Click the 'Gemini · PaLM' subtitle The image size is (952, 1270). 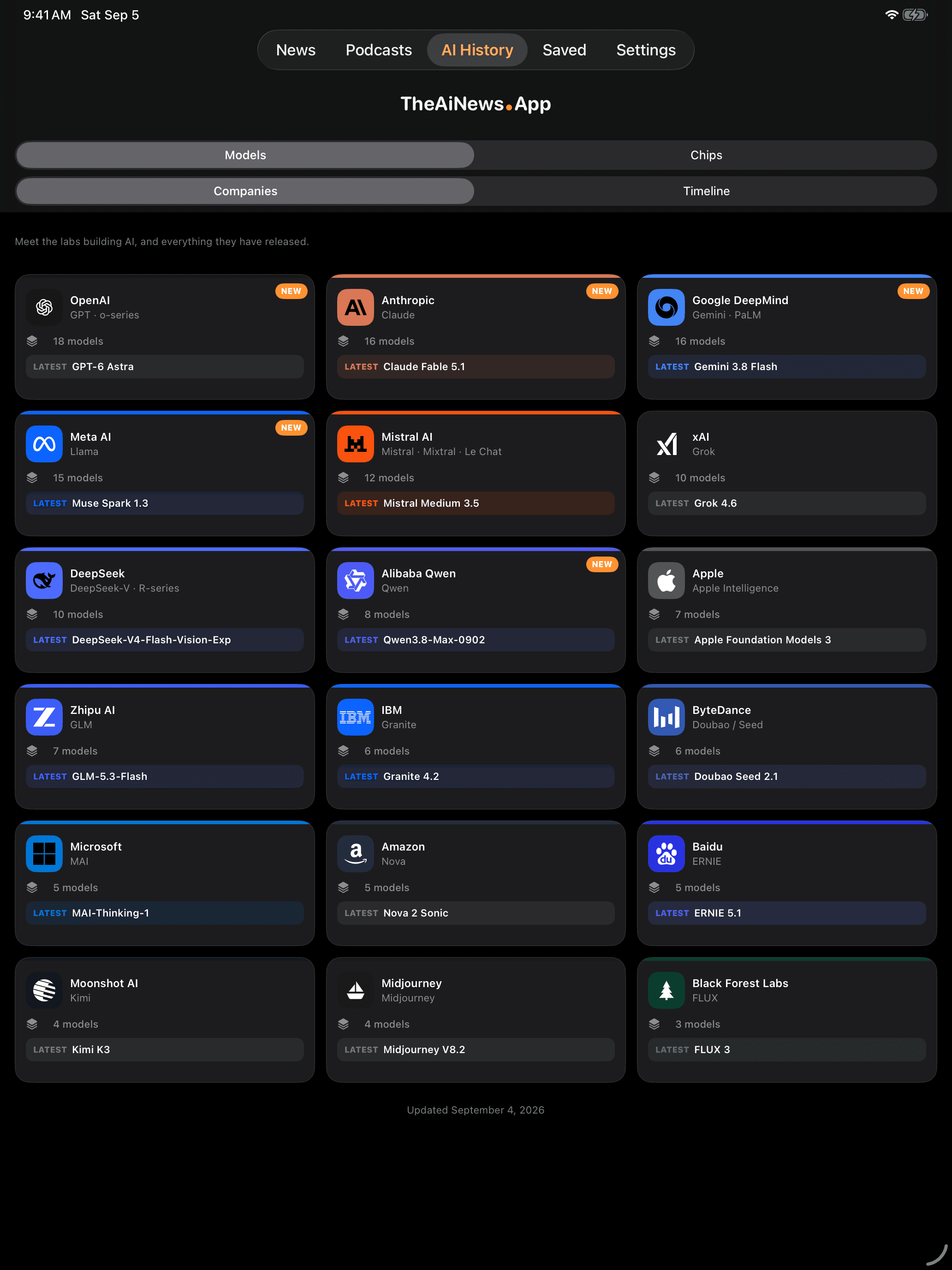point(726,315)
